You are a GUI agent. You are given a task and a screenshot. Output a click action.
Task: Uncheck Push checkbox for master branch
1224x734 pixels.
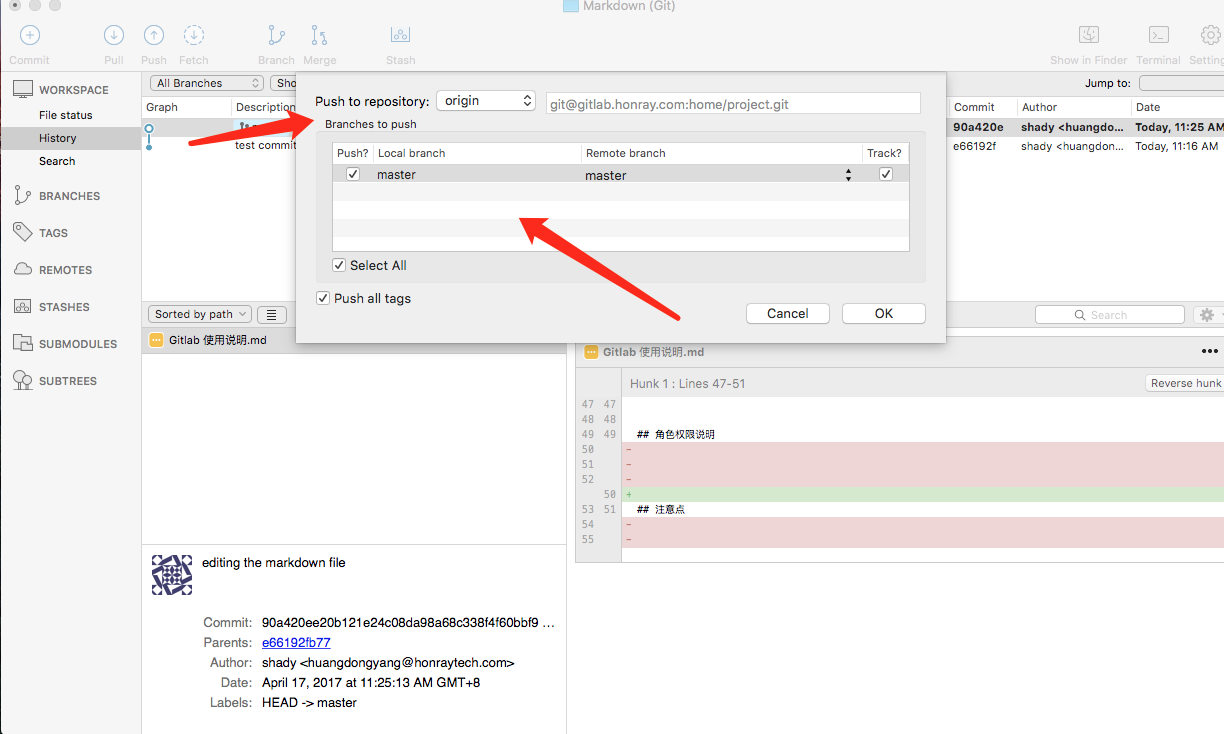[353, 174]
